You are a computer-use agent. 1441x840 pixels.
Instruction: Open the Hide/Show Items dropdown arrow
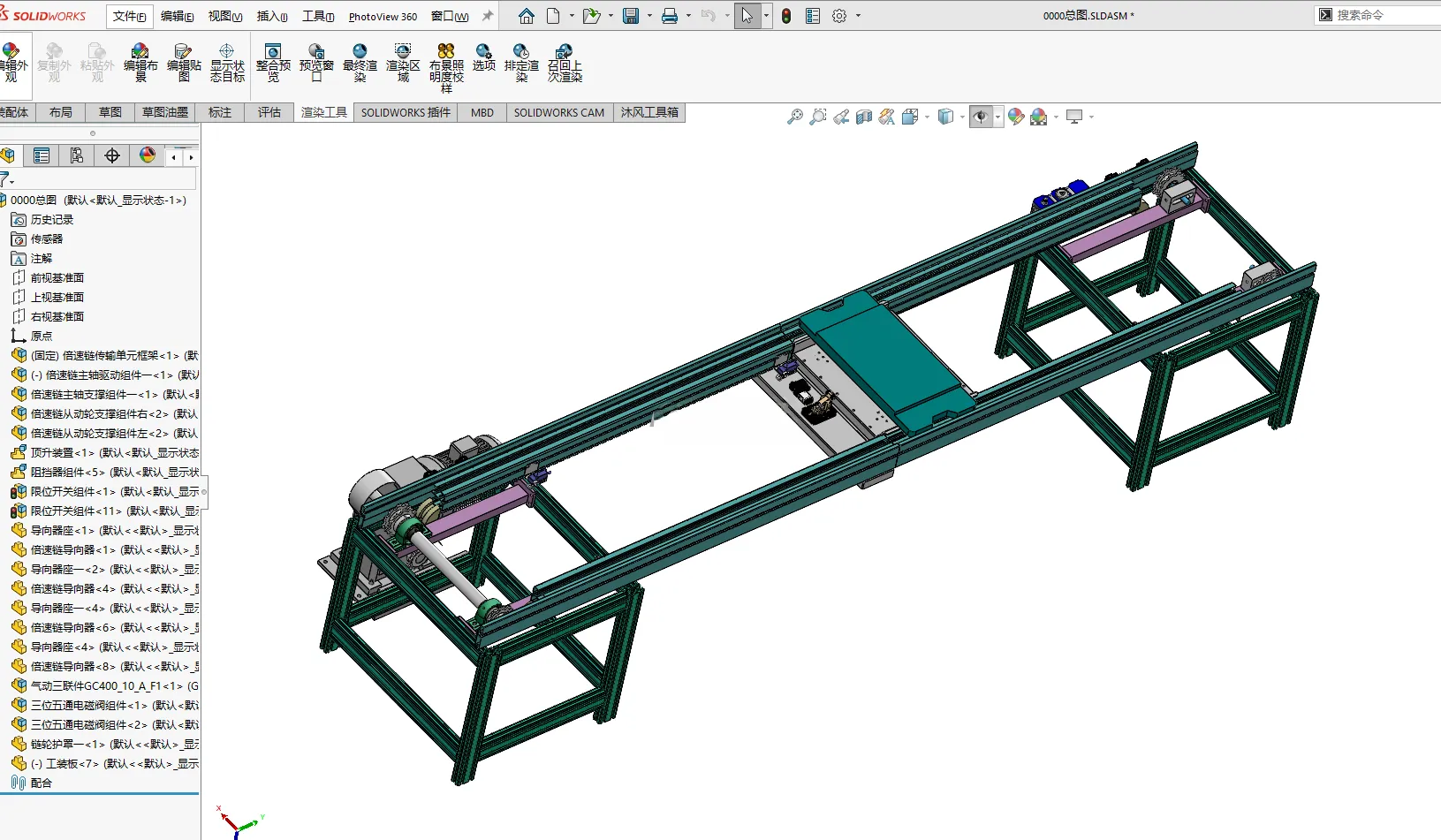pos(998,117)
